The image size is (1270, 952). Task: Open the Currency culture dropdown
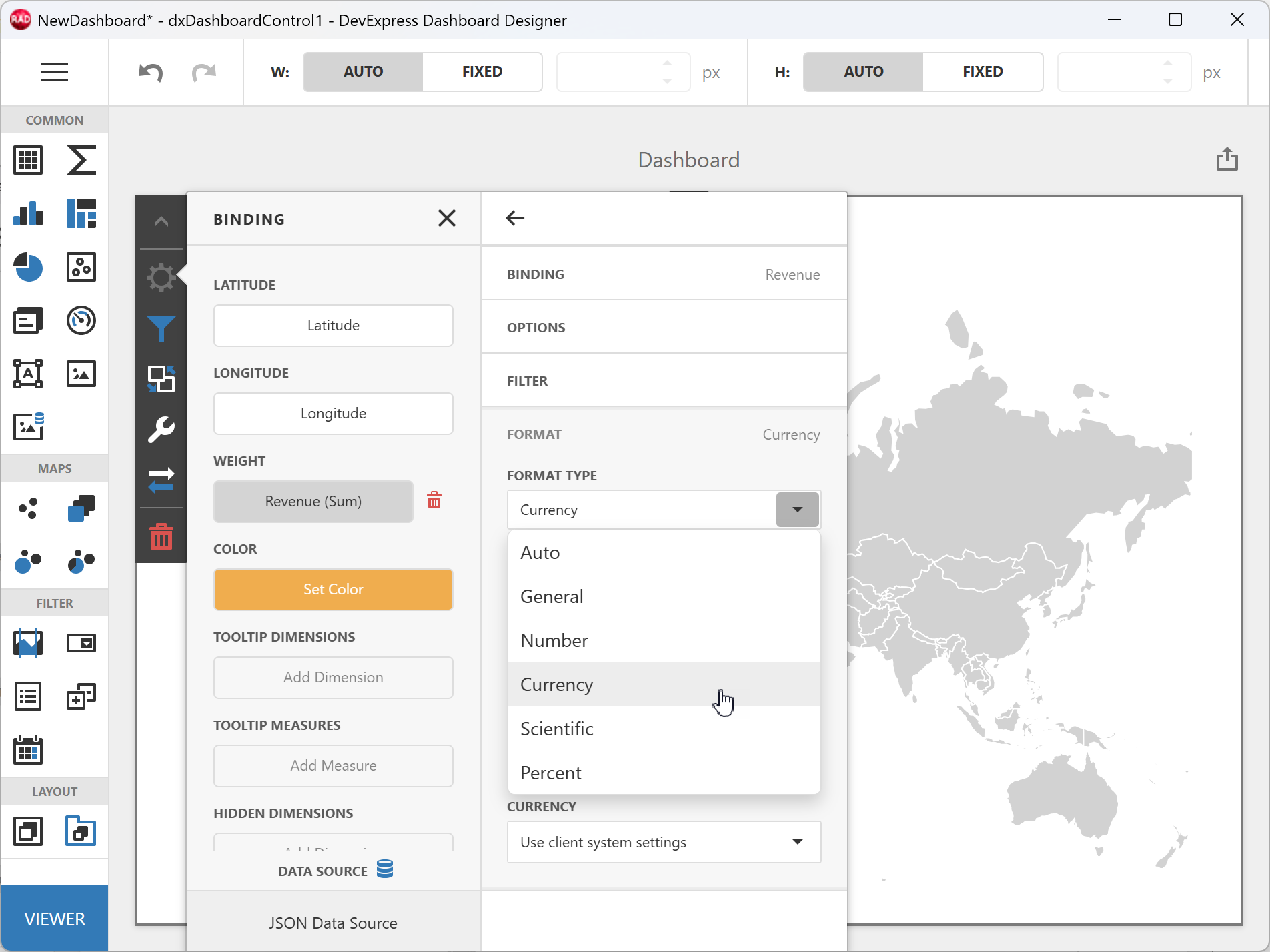coord(664,842)
